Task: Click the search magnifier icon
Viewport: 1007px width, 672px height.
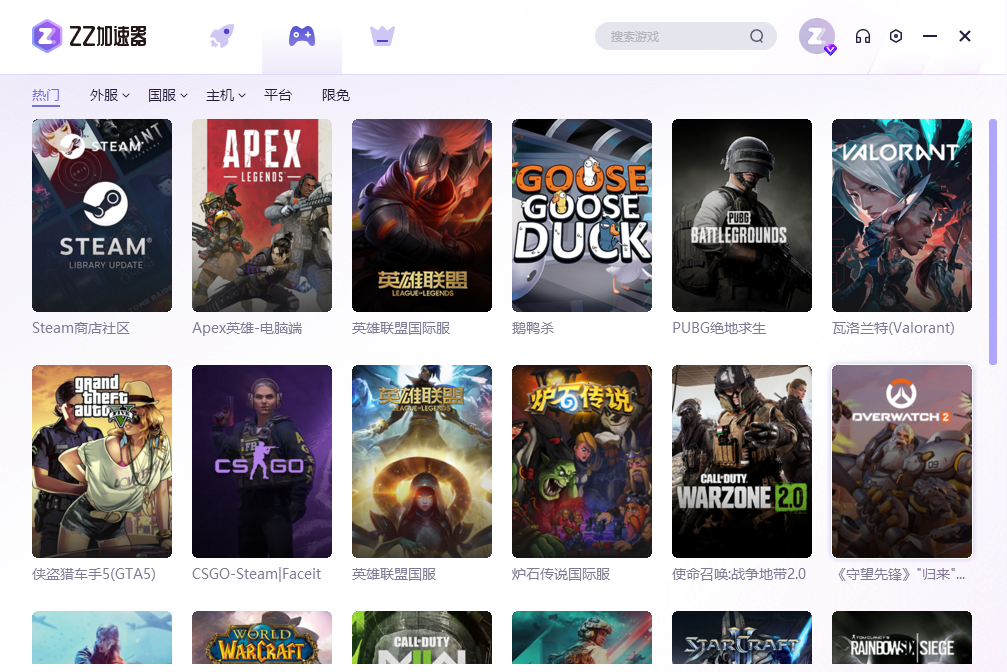Action: [757, 36]
